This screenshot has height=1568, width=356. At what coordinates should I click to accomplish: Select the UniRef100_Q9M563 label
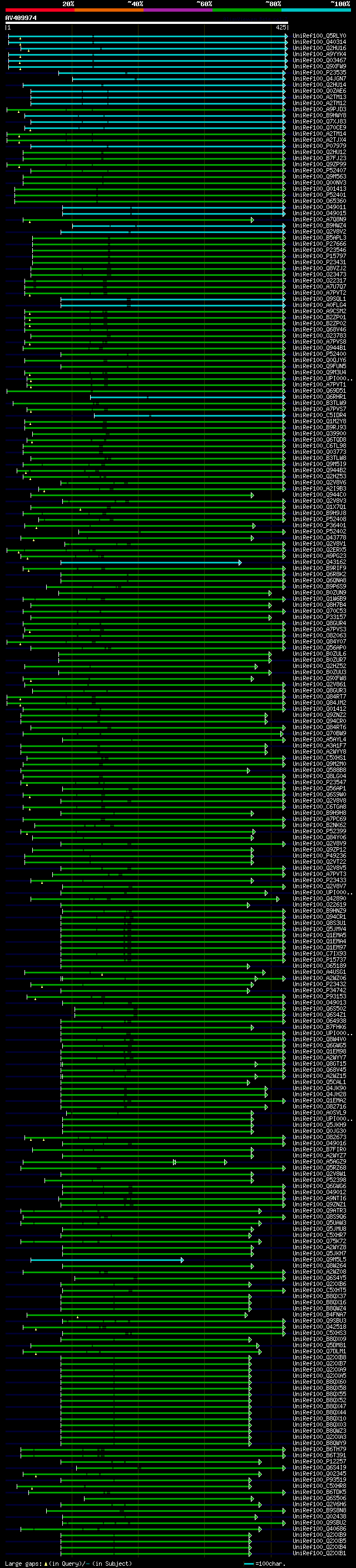[319, 177]
